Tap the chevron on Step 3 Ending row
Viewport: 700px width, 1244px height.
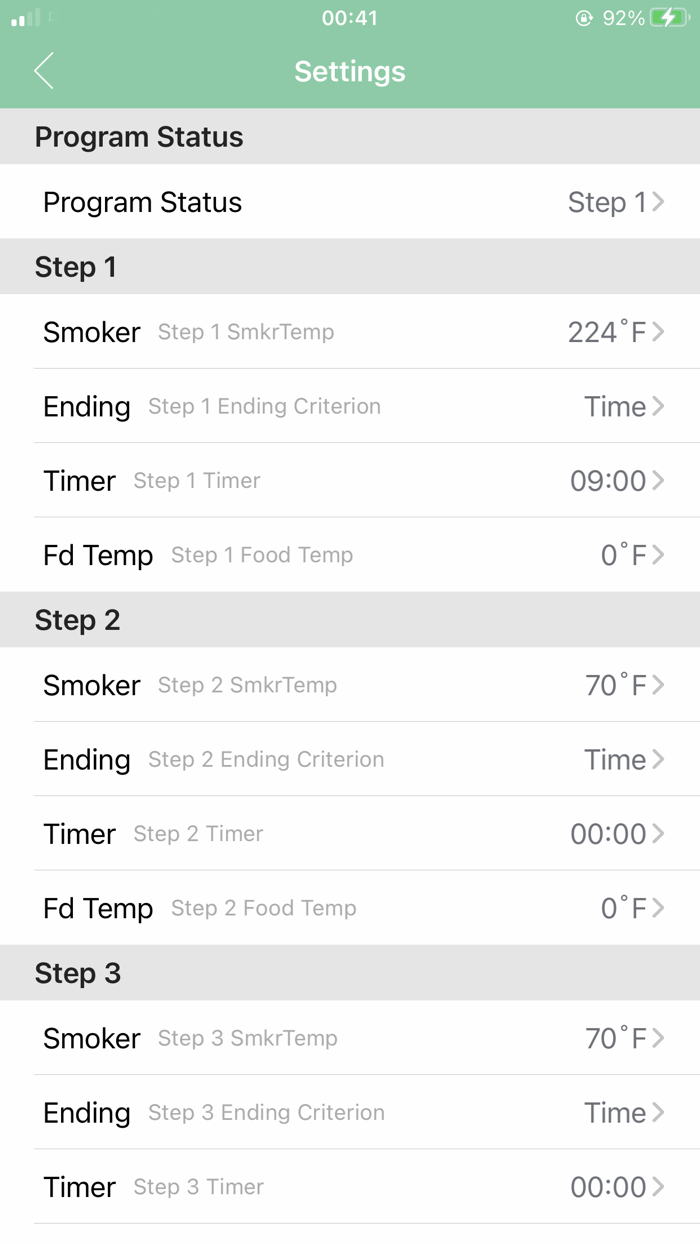coord(660,1112)
